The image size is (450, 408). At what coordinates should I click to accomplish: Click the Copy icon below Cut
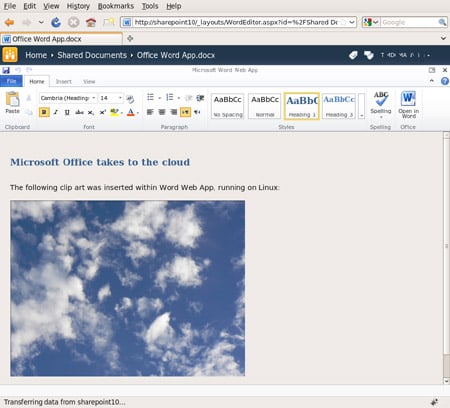click(x=29, y=112)
